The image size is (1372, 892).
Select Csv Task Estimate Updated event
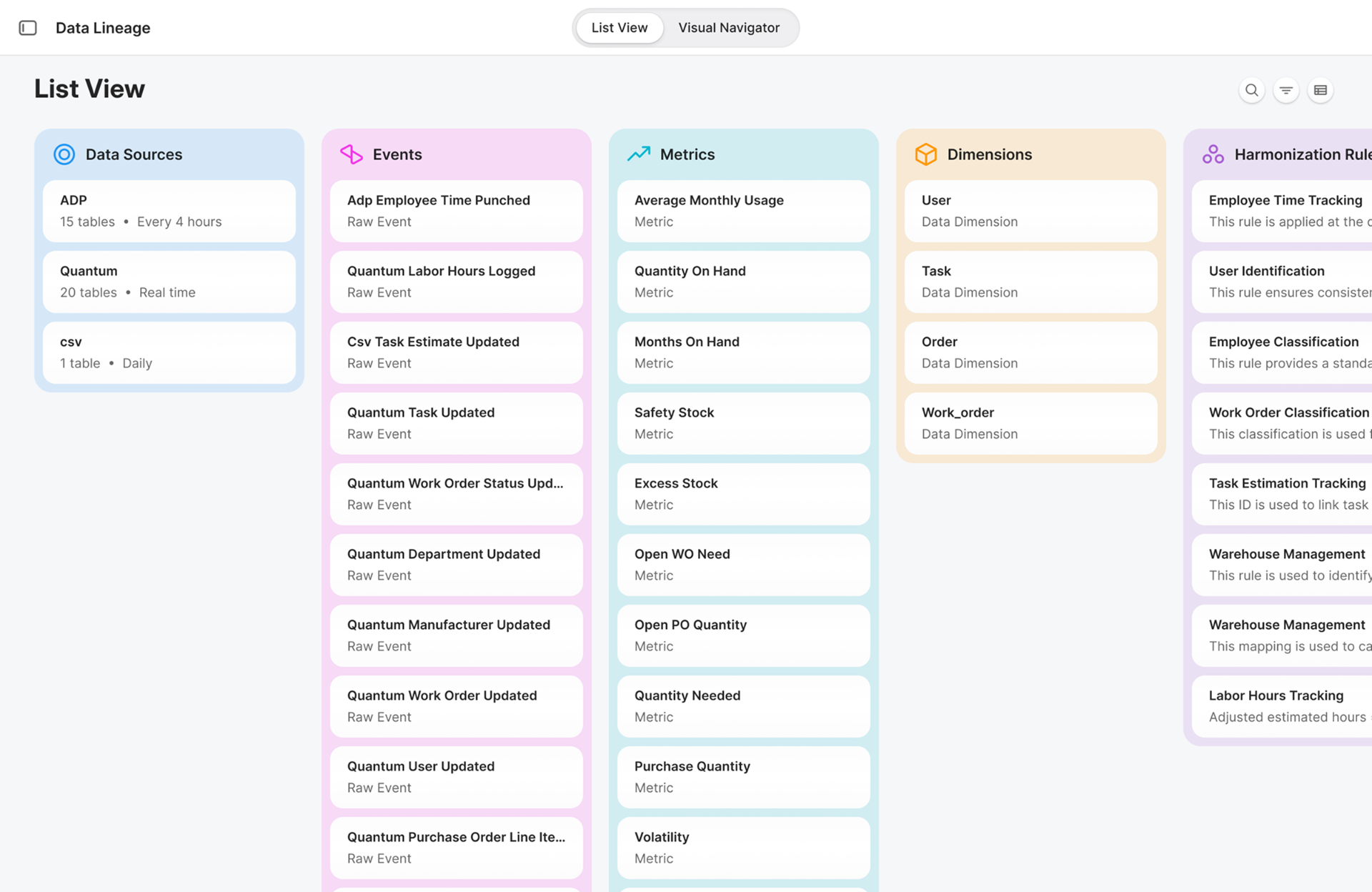457,352
